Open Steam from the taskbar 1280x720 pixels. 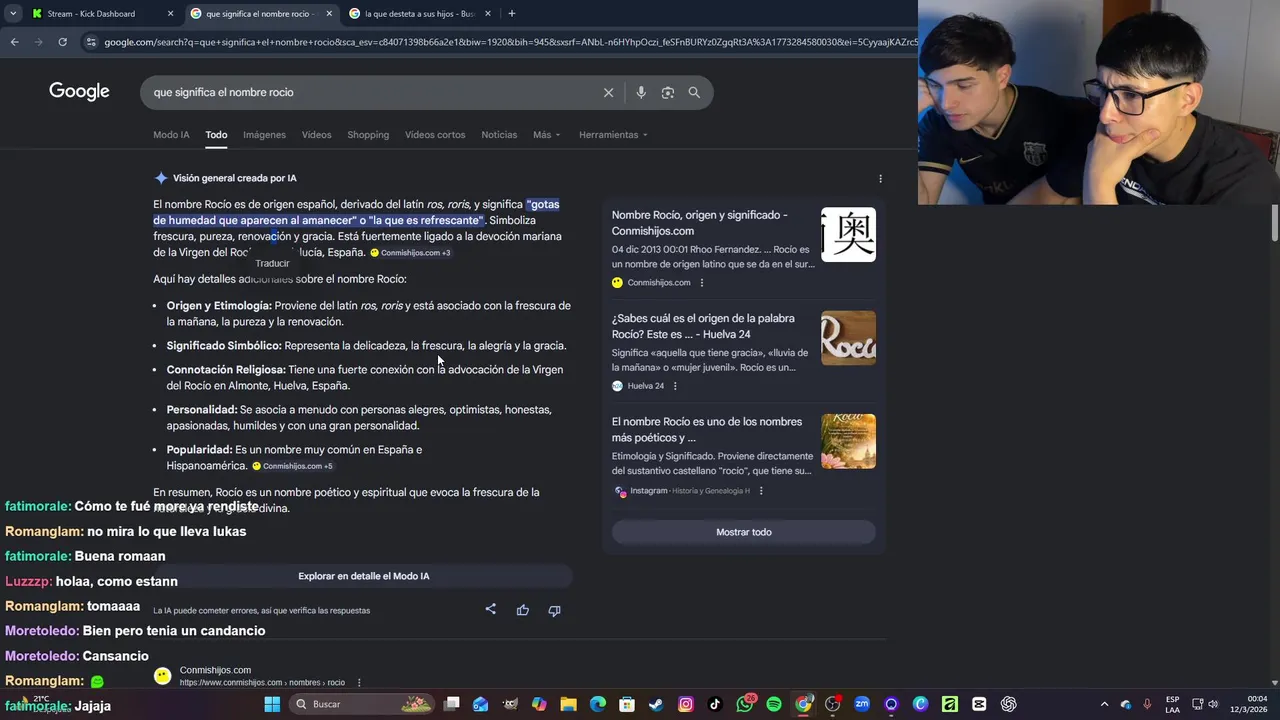coord(656,704)
